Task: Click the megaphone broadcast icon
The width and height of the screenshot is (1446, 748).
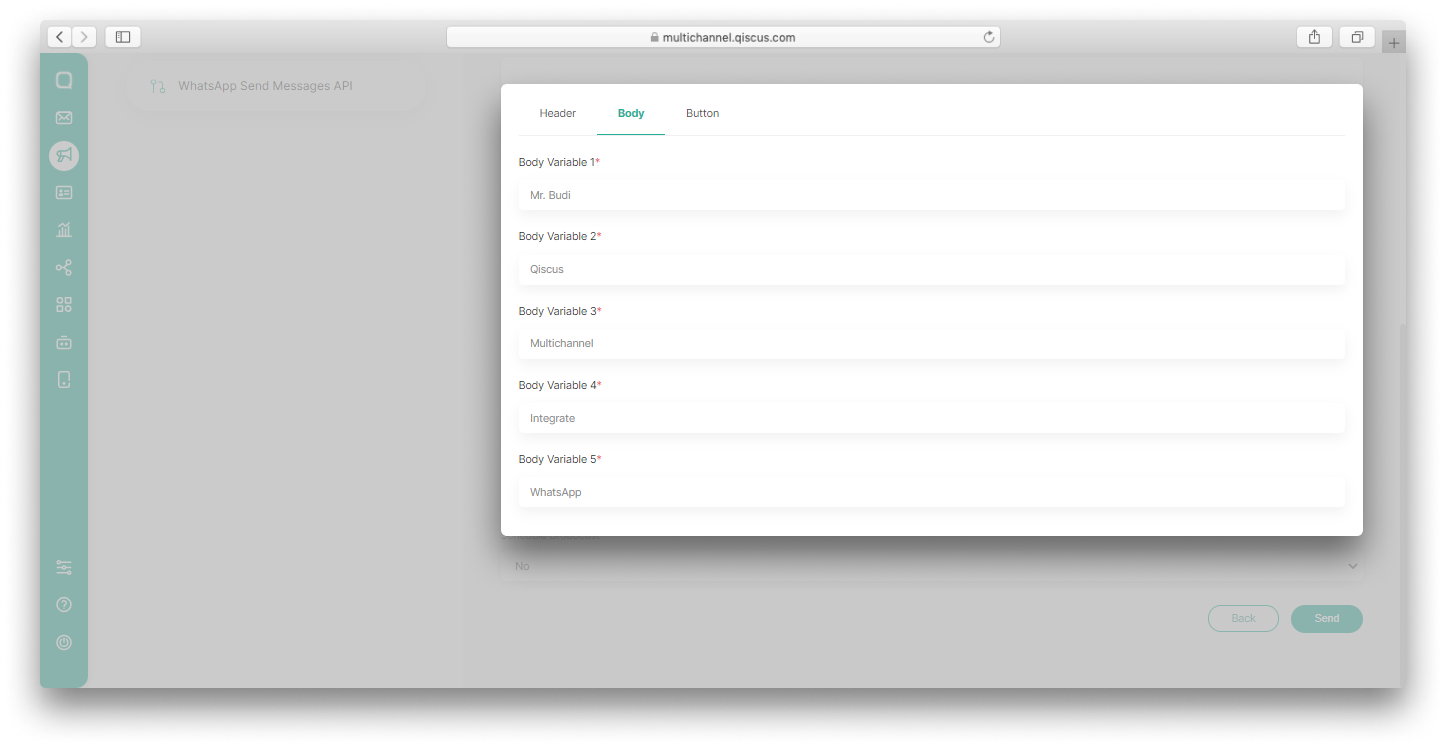Action: point(64,155)
